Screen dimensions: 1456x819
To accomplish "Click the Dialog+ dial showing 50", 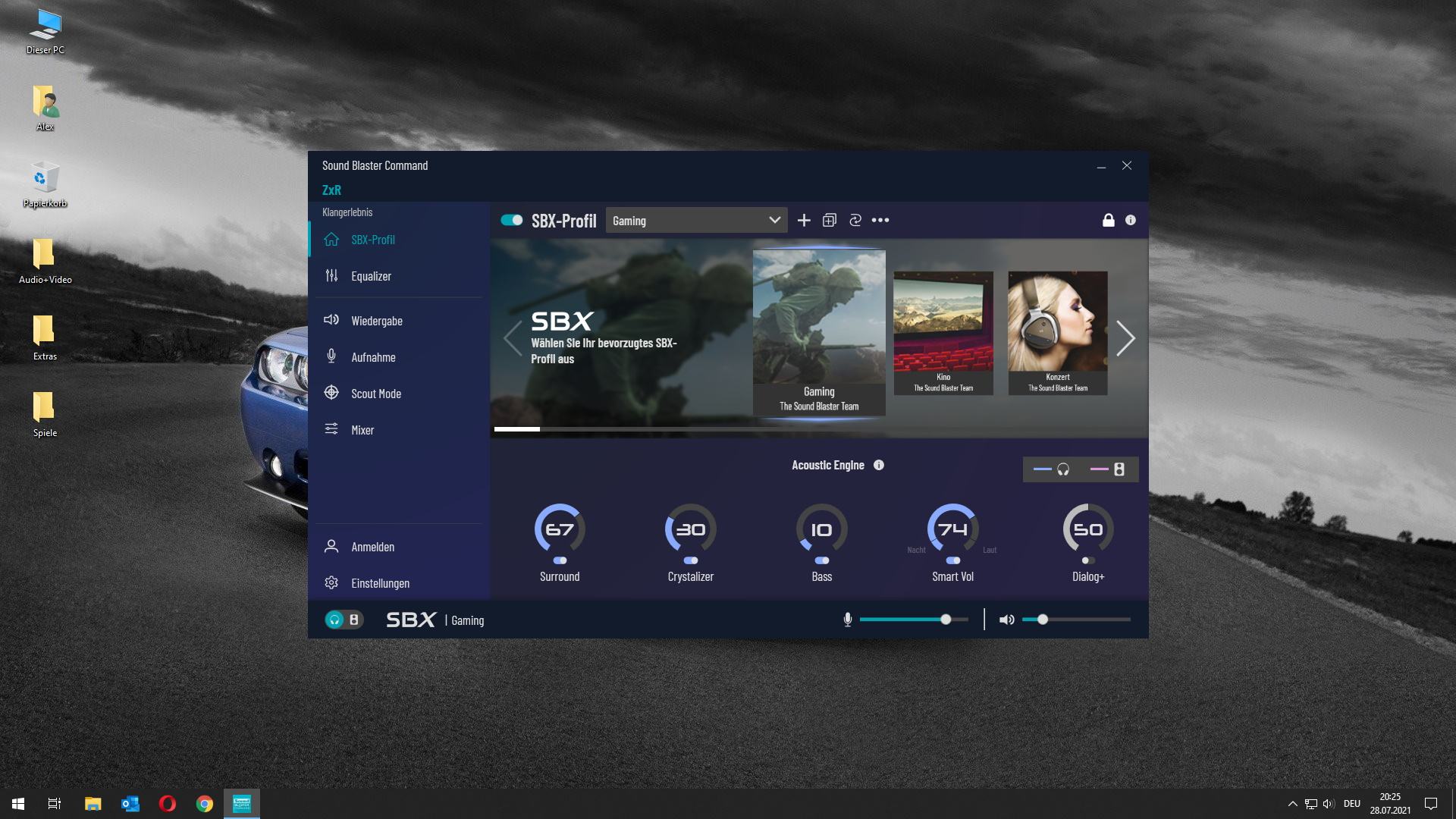I will (1088, 529).
